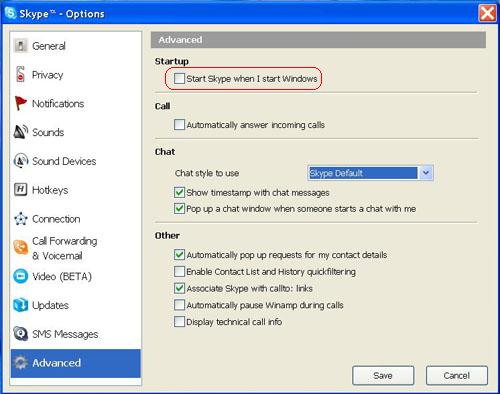The width and height of the screenshot is (500, 394).
Task: Click the Chat section heading
Action: [165, 152]
